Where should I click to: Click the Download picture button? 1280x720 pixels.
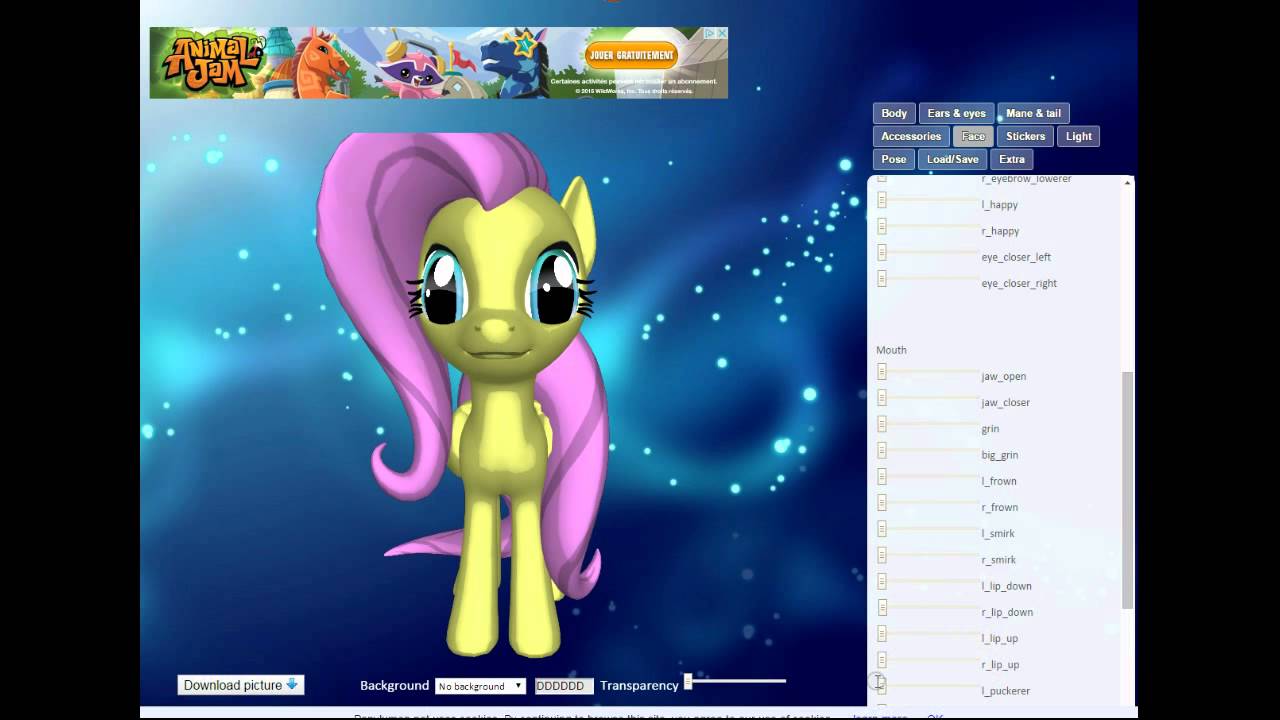click(241, 685)
